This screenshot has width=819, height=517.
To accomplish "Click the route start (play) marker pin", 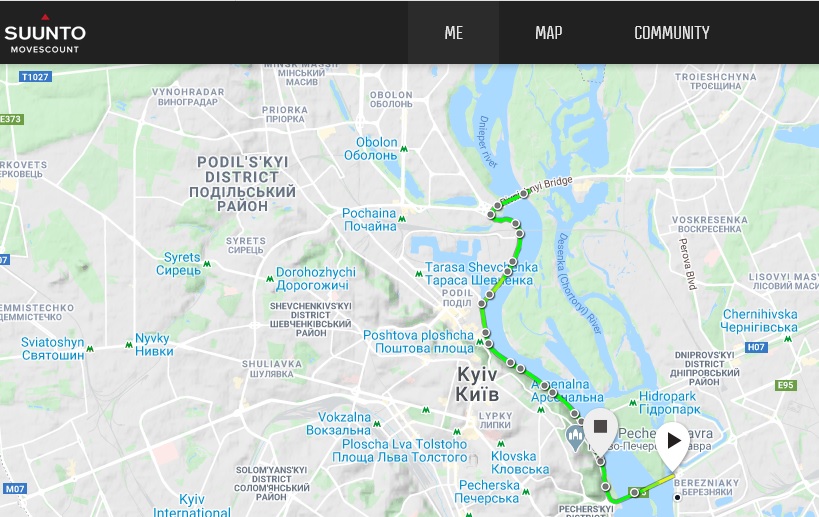I will (x=674, y=445).
